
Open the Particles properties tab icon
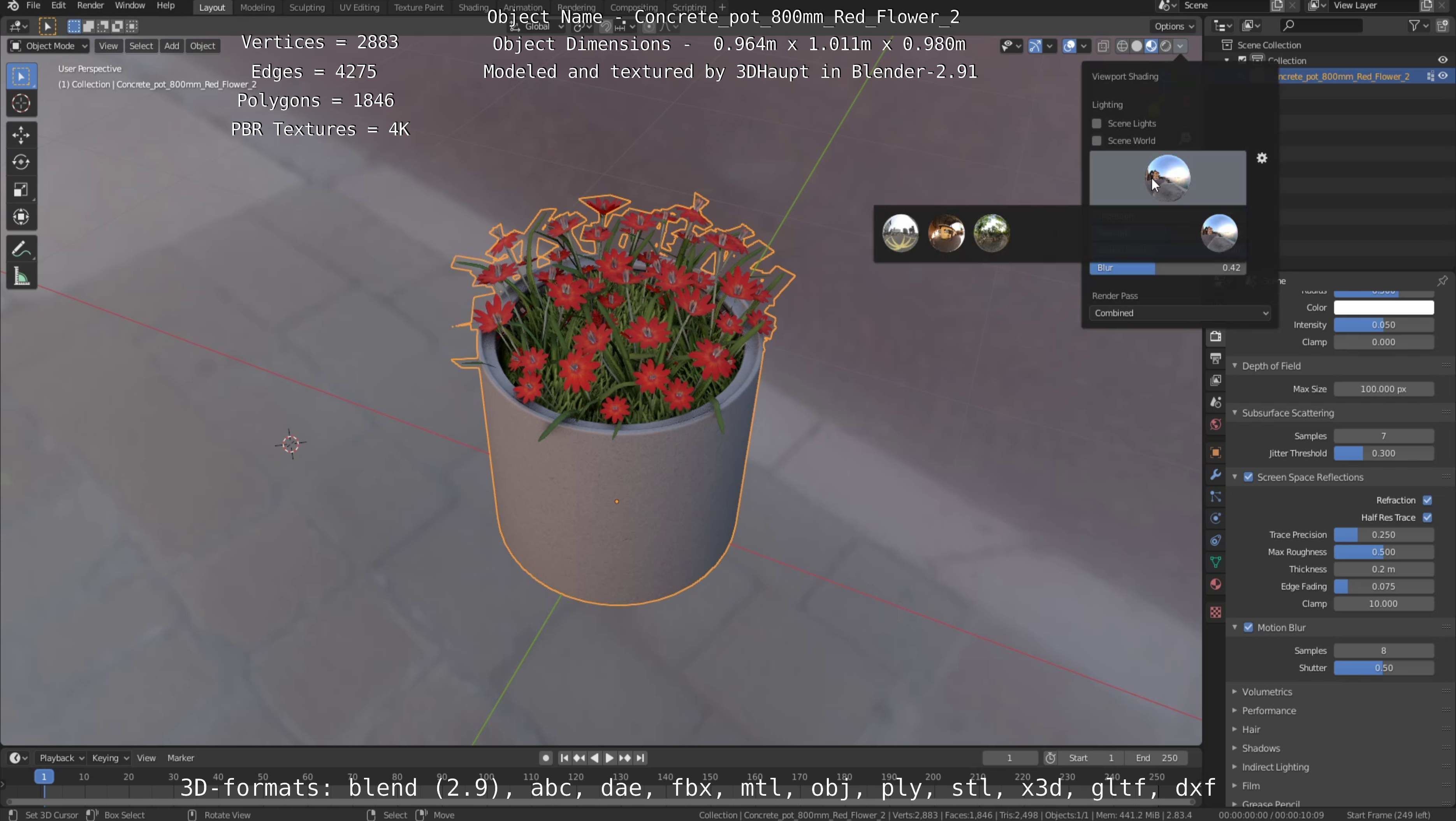coord(1215,497)
